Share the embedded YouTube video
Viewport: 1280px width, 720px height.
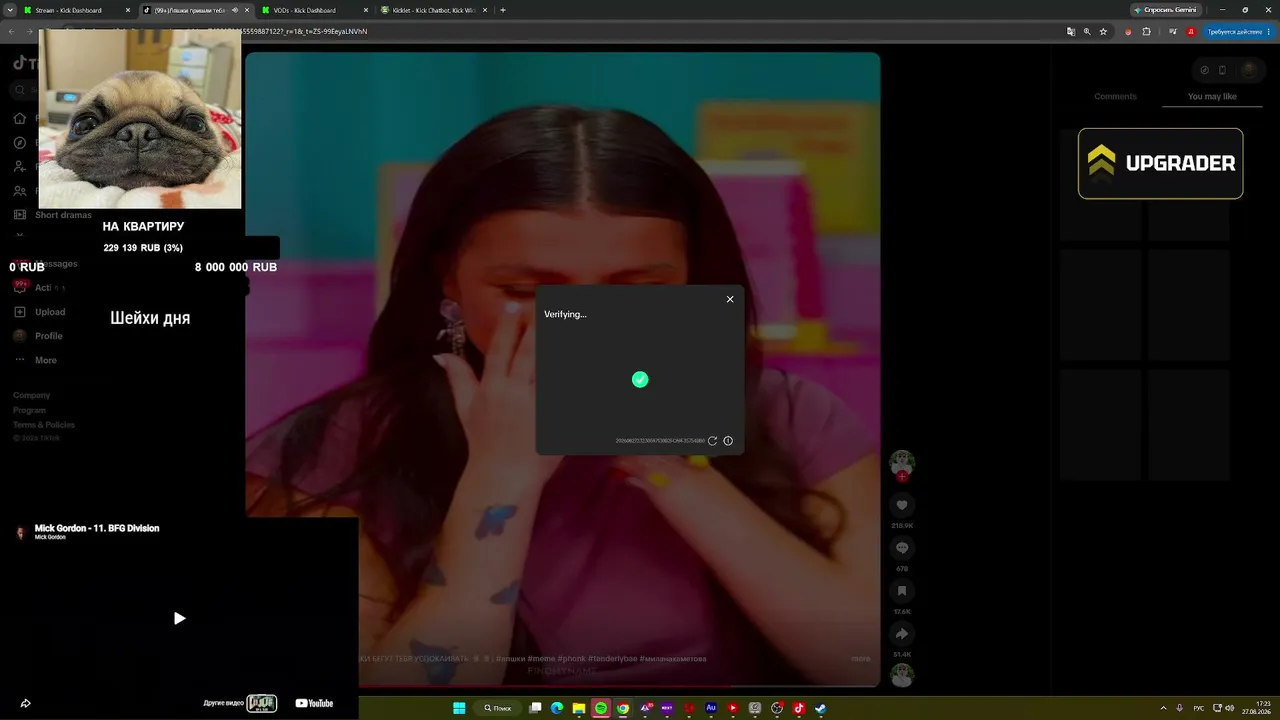click(x=25, y=703)
